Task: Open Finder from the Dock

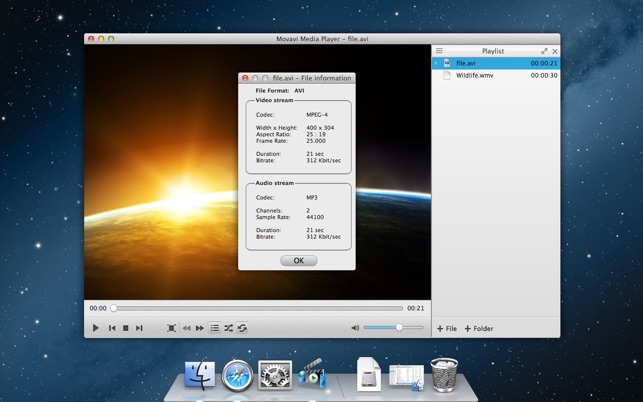Action: coord(200,374)
